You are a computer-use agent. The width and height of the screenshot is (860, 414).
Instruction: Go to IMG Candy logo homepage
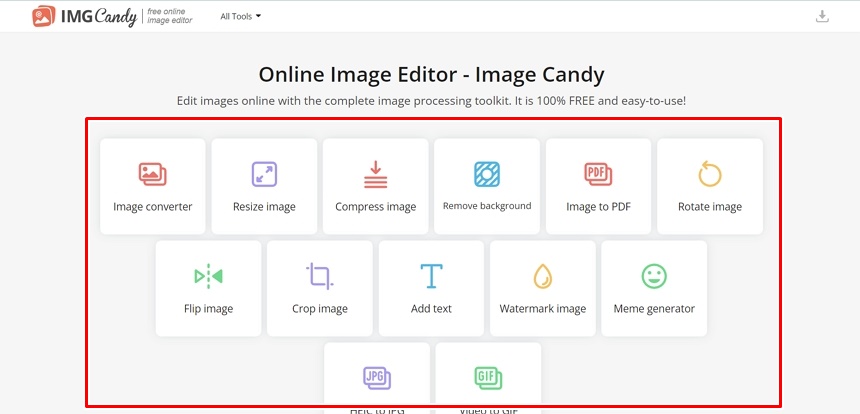[84, 16]
